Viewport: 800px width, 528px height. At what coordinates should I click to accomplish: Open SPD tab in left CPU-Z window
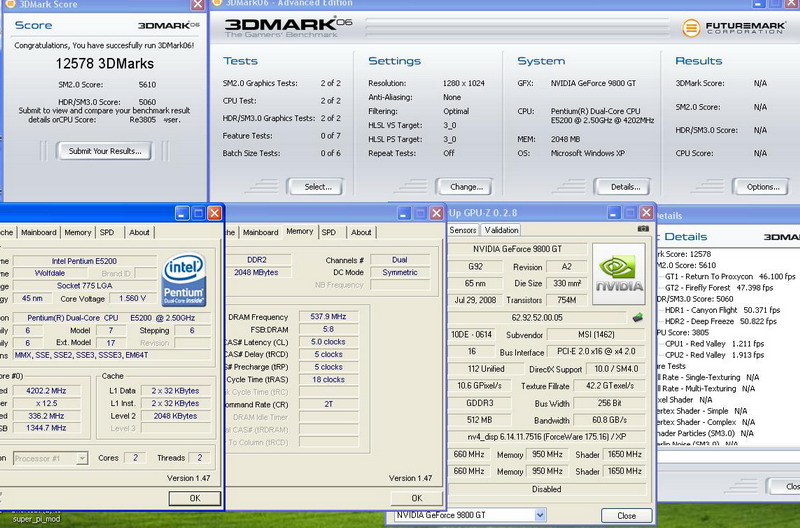pyautogui.click(x=107, y=232)
